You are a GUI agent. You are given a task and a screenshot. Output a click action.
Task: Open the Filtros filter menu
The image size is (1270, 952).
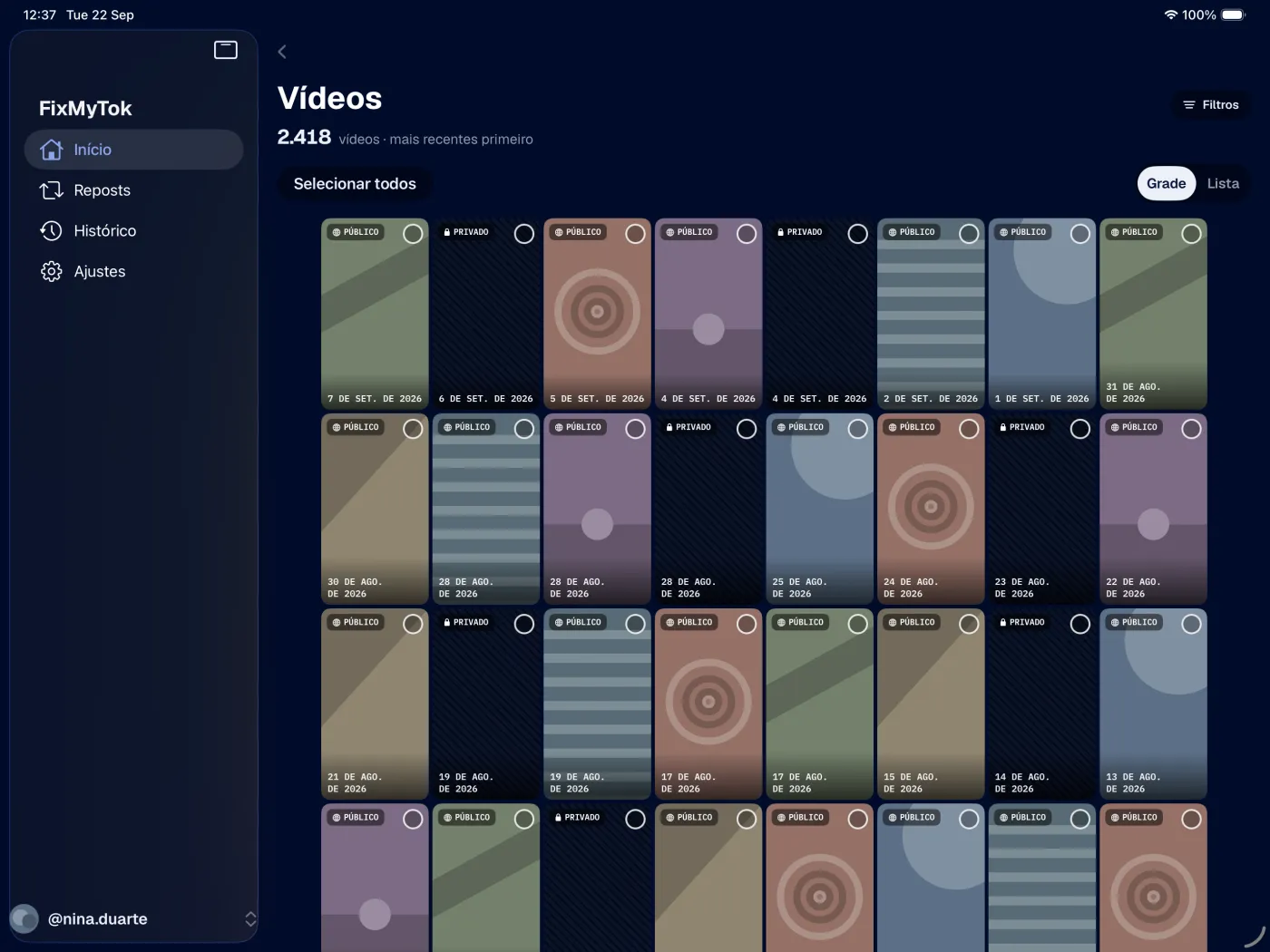(x=1211, y=105)
